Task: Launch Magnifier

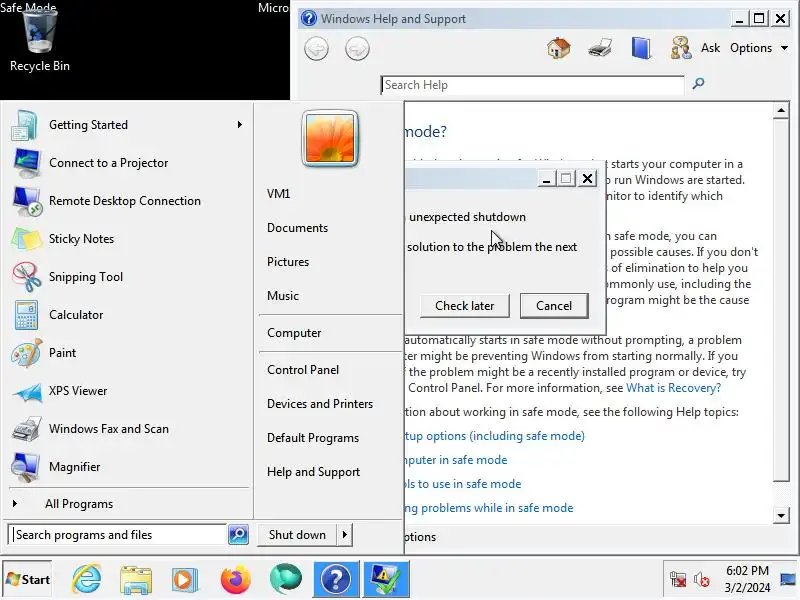Action: (74, 467)
